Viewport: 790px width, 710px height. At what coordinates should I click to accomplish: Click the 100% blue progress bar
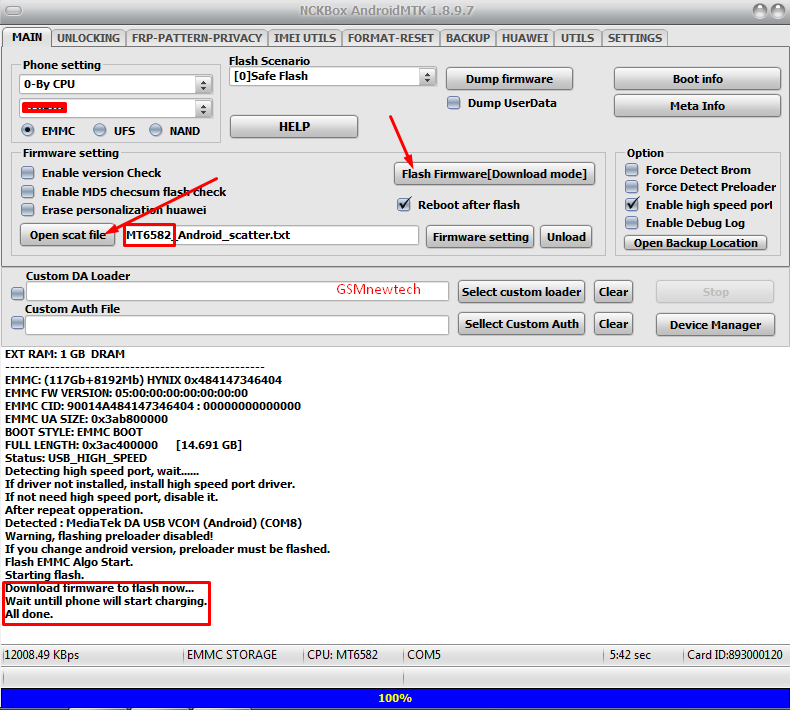395,698
